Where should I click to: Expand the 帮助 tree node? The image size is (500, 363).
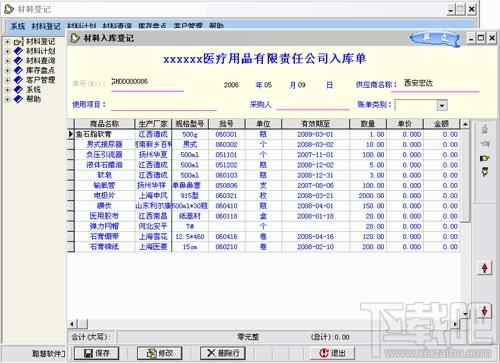click(7, 99)
